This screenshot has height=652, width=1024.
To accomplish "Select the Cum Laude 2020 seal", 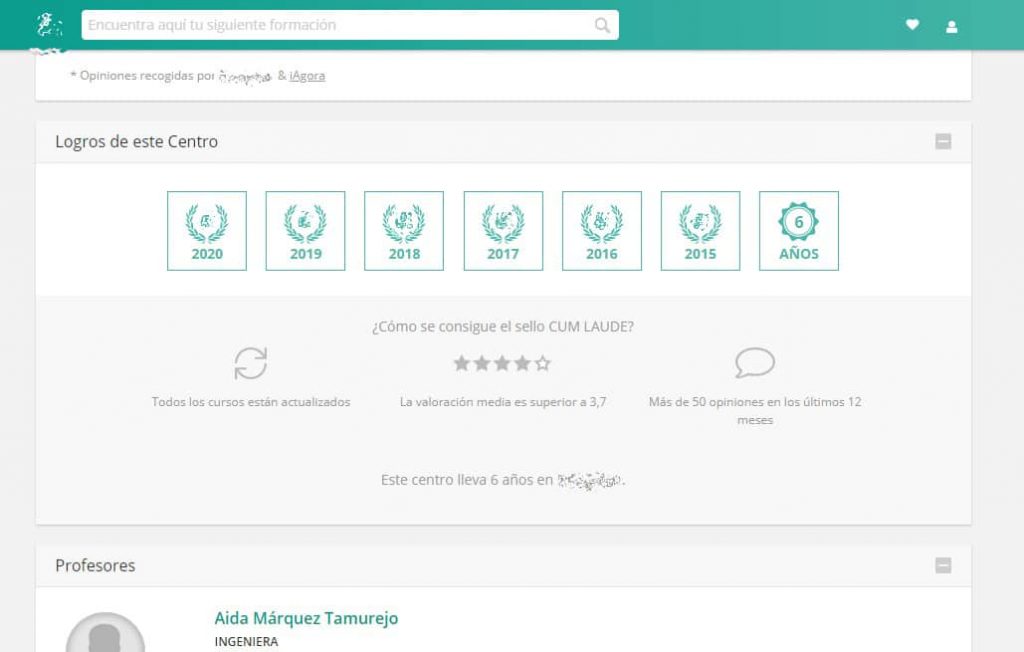I will click(x=206, y=230).
